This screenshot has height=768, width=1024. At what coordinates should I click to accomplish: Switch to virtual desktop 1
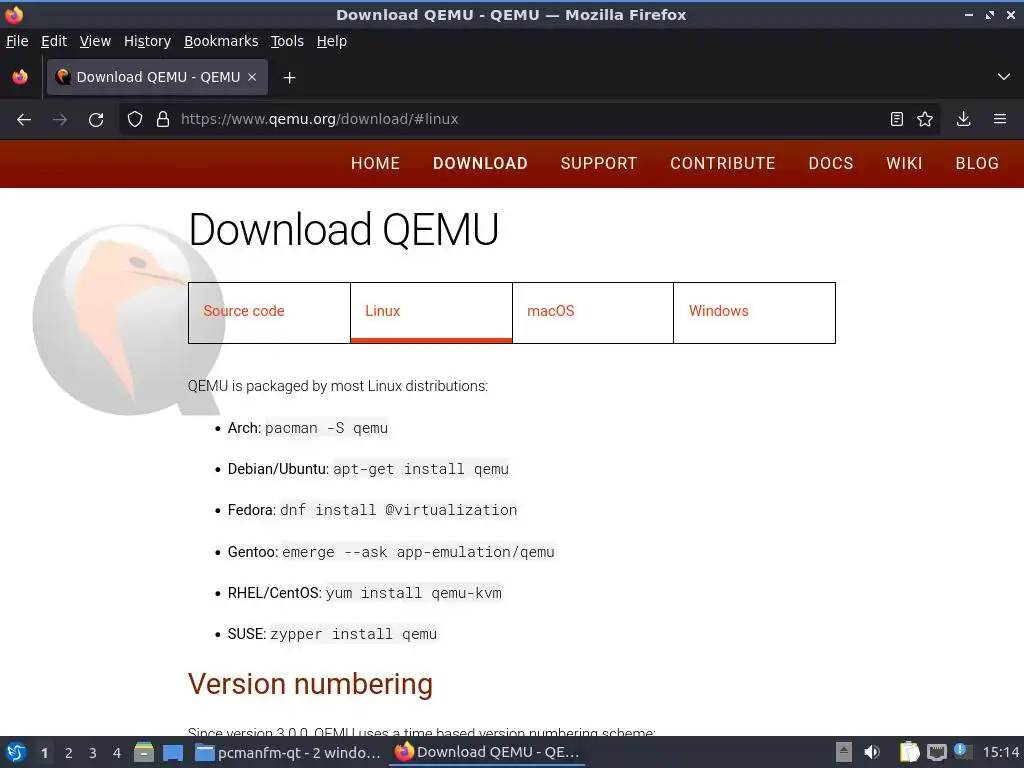(x=44, y=753)
